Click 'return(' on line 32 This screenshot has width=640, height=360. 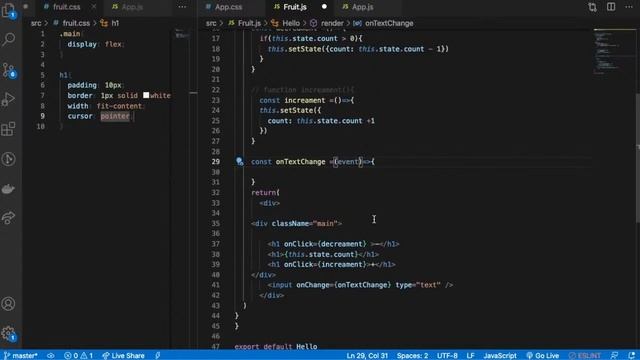(266, 192)
